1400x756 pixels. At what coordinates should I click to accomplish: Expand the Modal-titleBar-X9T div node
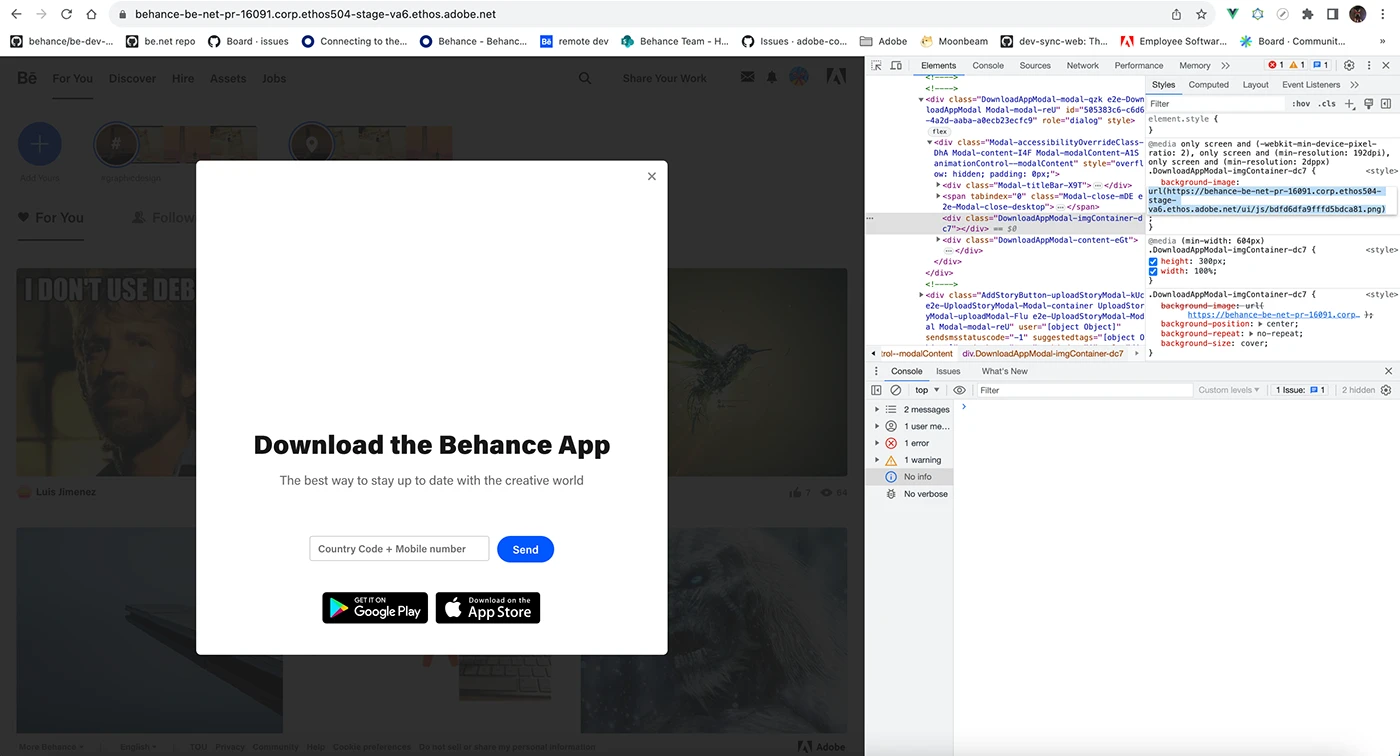[938, 185]
